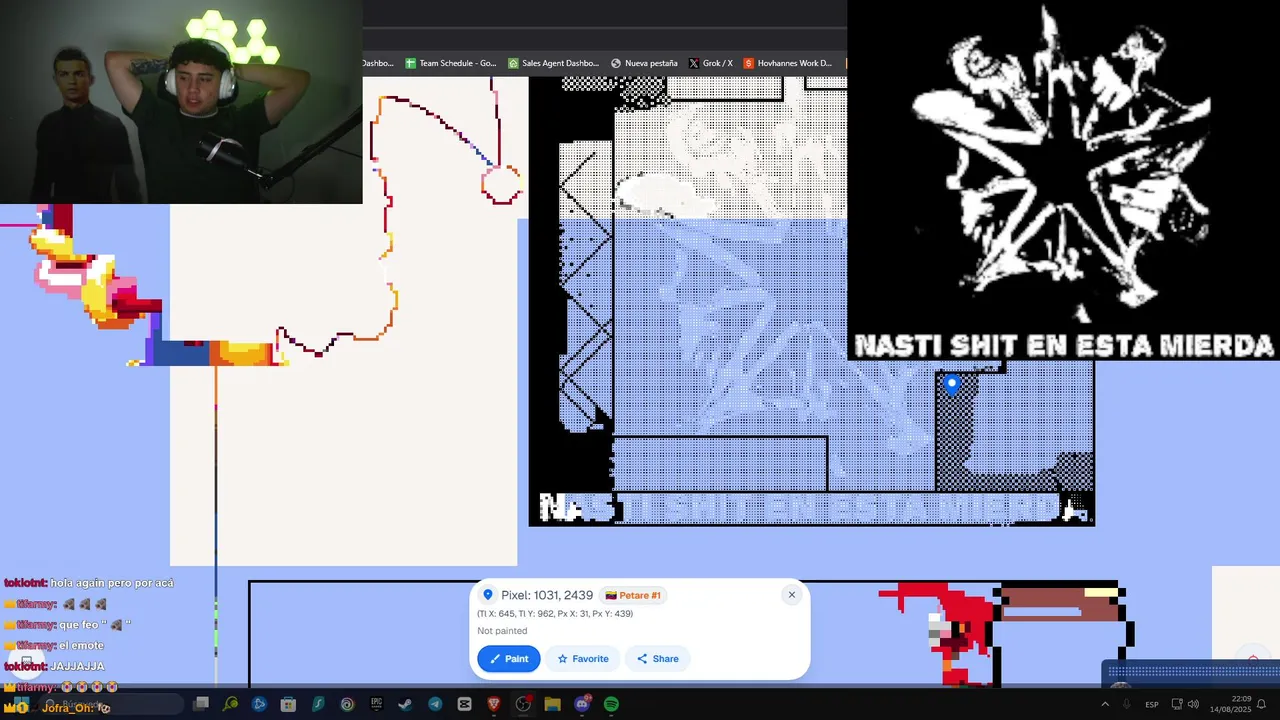Open notifications bell icon
This screenshot has width=1280, height=720.
tap(1261, 704)
